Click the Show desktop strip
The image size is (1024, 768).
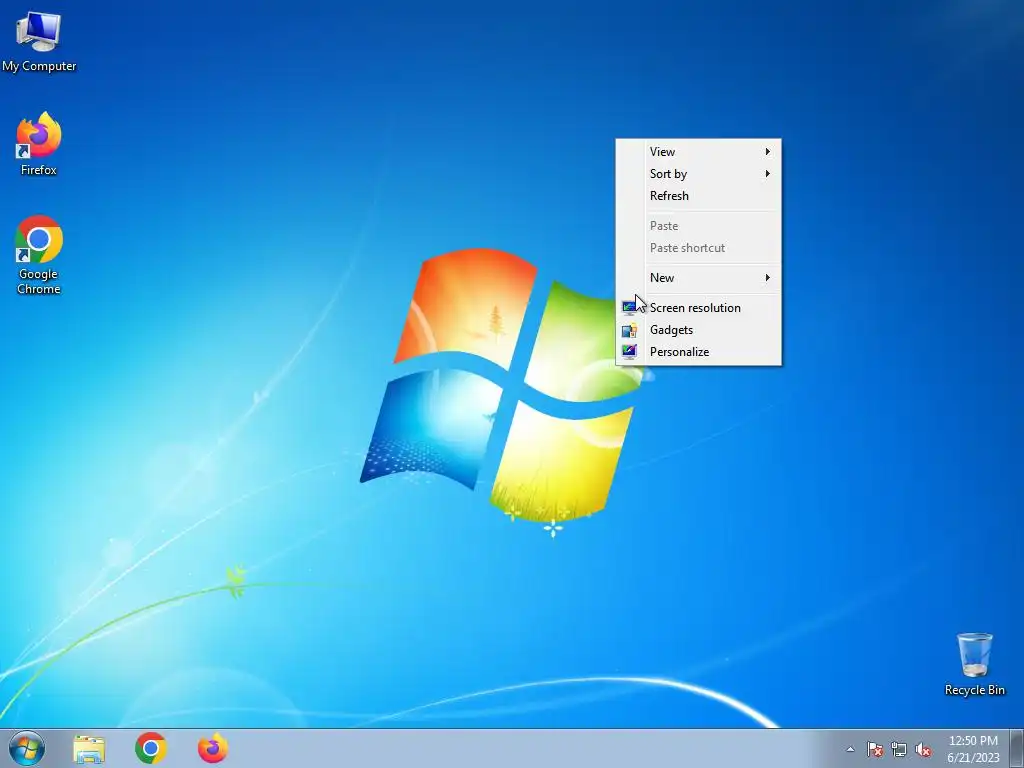coord(1017,748)
